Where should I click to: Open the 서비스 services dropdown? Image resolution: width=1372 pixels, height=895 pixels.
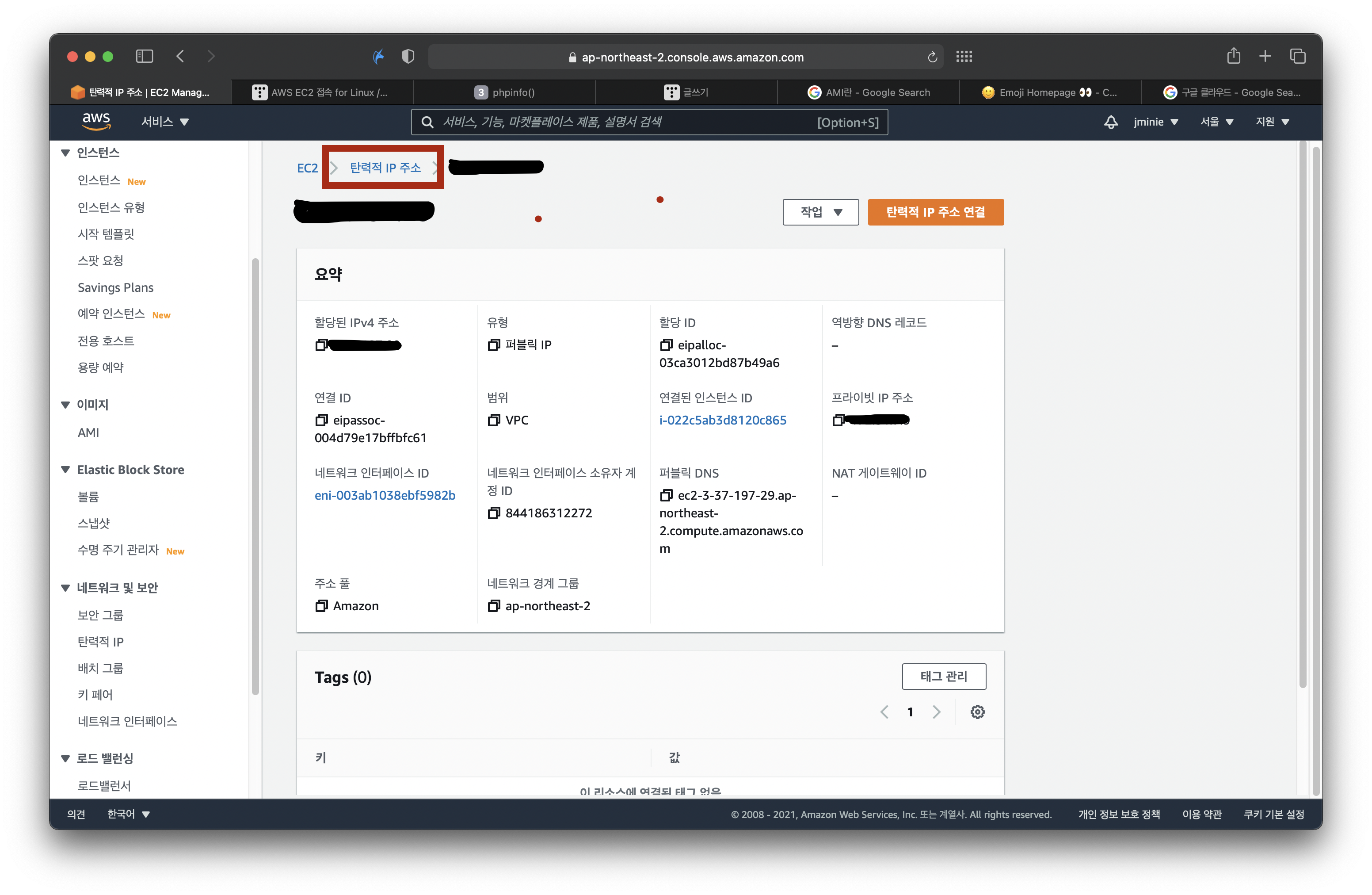pyautogui.click(x=165, y=122)
